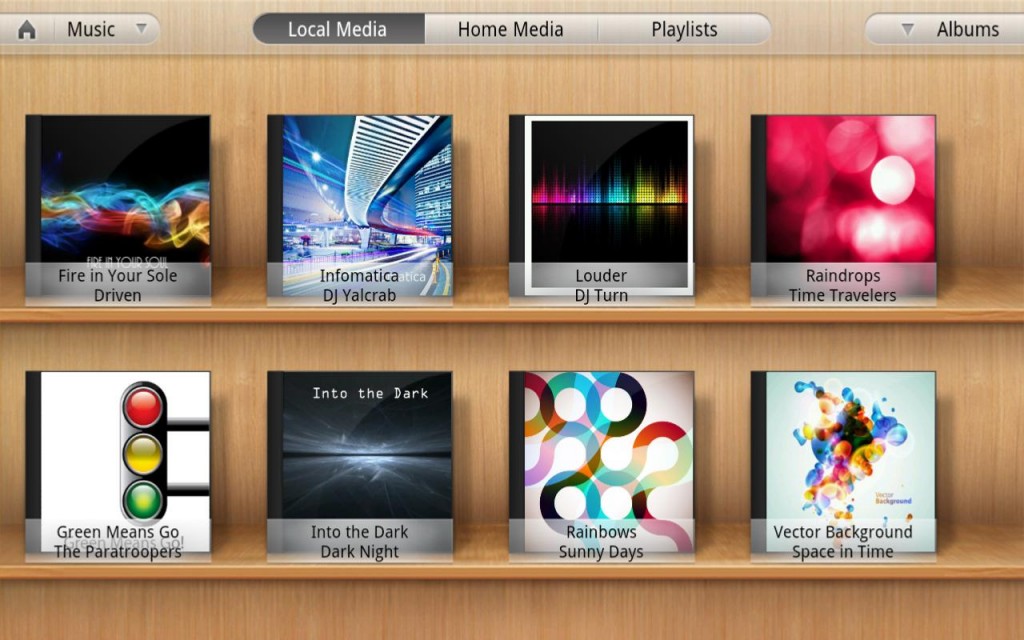Open the Music category dropdown arrow
Screen dimensions: 1024x640
pyautogui.click(x=141, y=29)
